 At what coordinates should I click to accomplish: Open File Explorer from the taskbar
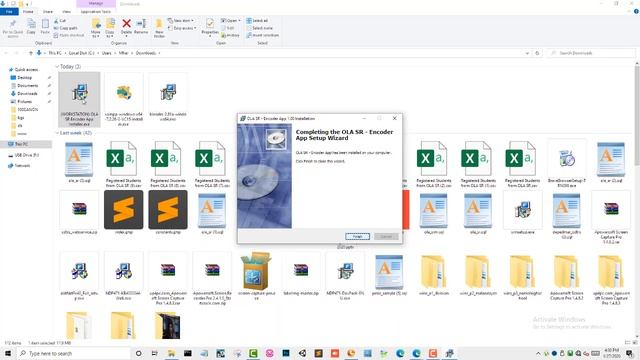pyautogui.click(x=171, y=353)
